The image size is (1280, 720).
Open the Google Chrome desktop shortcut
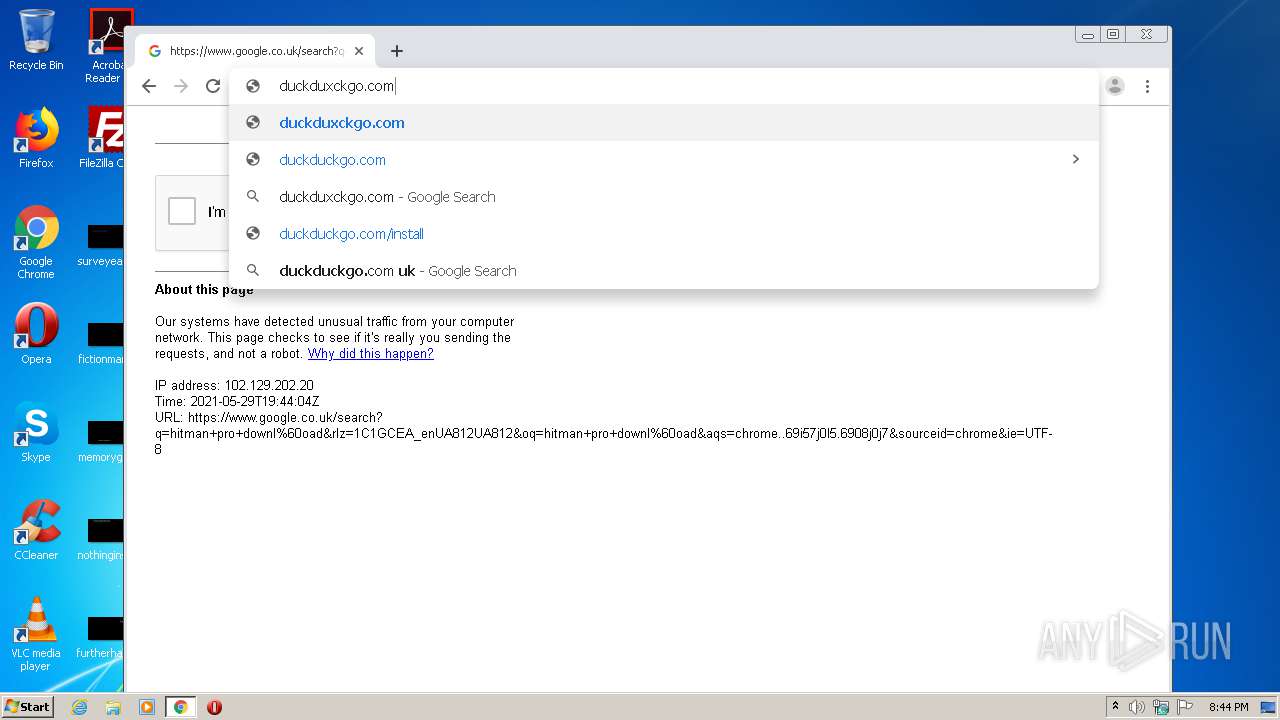pyautogui.click(x=36, y=242)
